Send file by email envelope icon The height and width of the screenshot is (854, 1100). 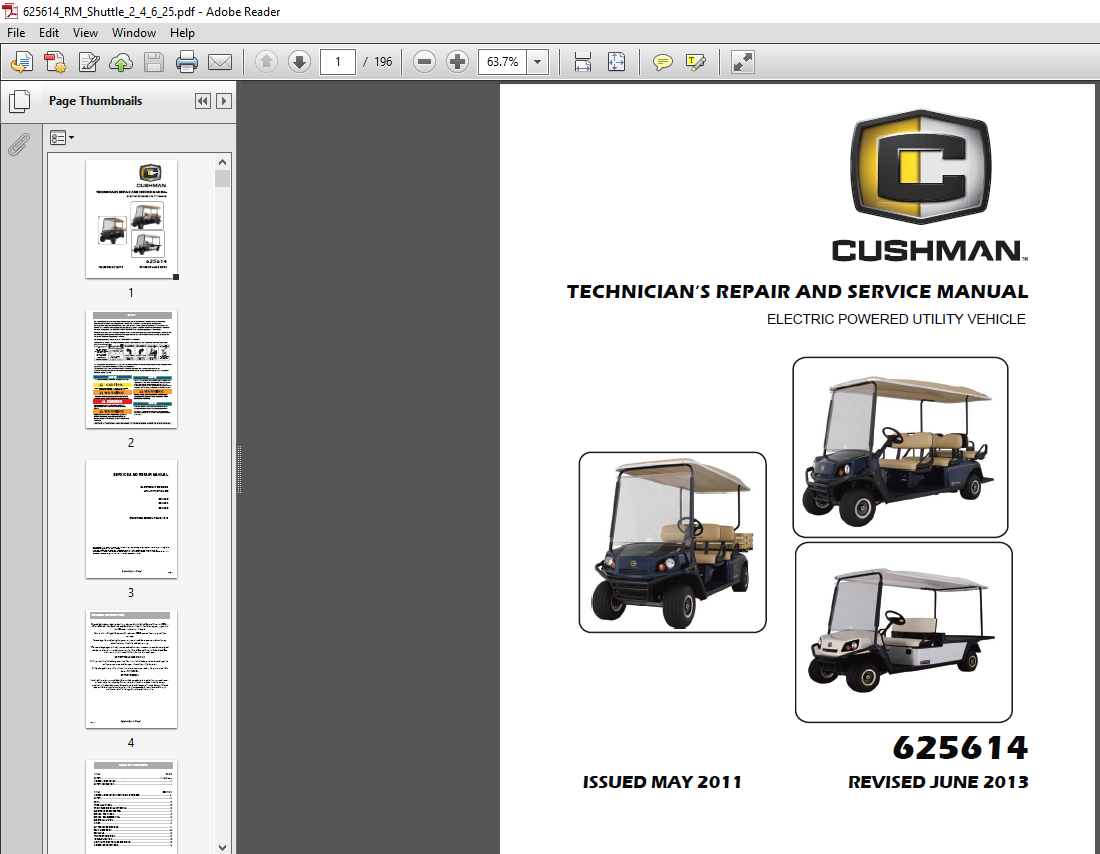pos(220,62)
